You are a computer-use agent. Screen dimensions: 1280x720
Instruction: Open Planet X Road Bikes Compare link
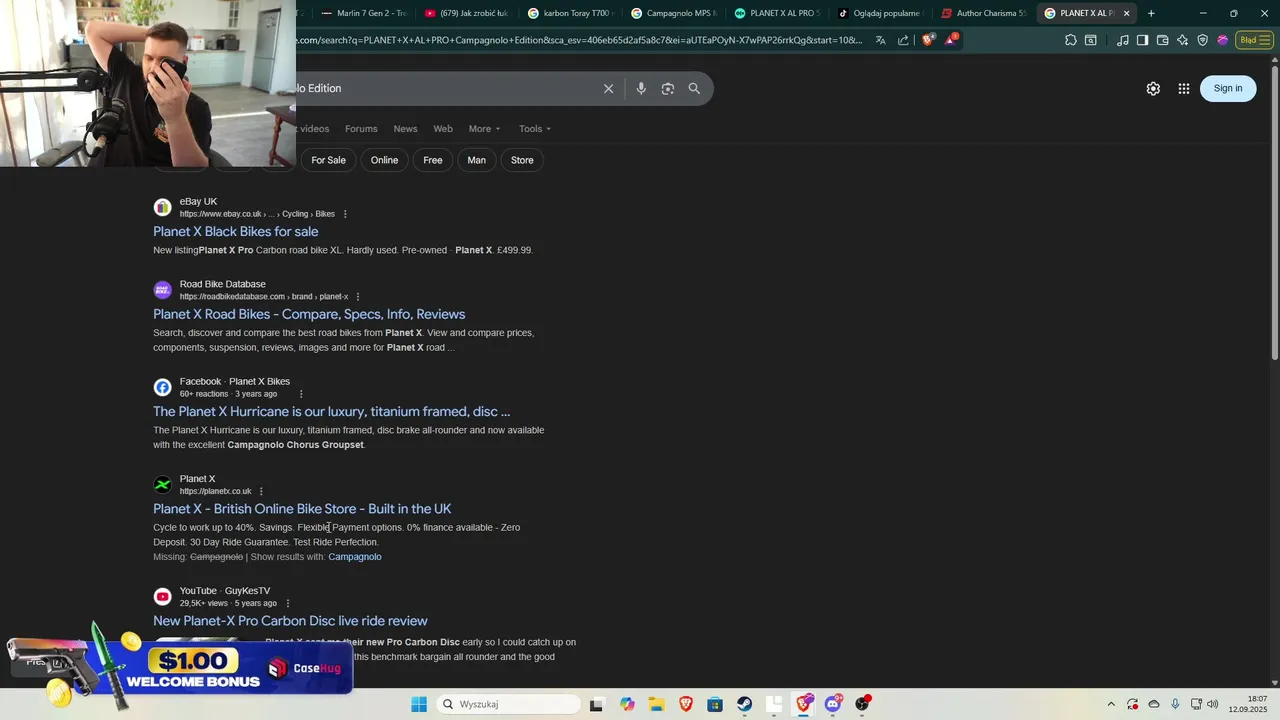[x=309, y=314]
